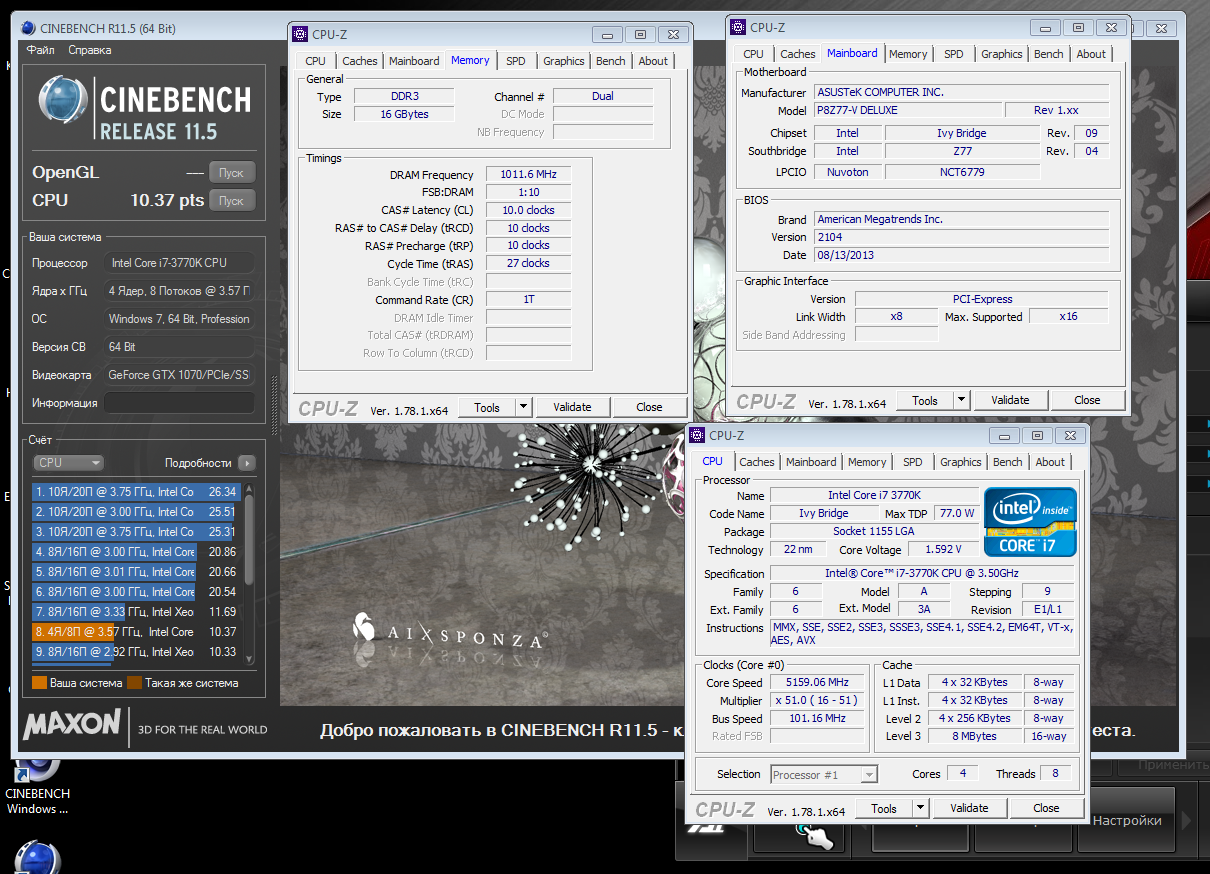The height and width of the screenshot is (874, 1210).
Task: Click the Подробности arrow button
Action: 247,463
